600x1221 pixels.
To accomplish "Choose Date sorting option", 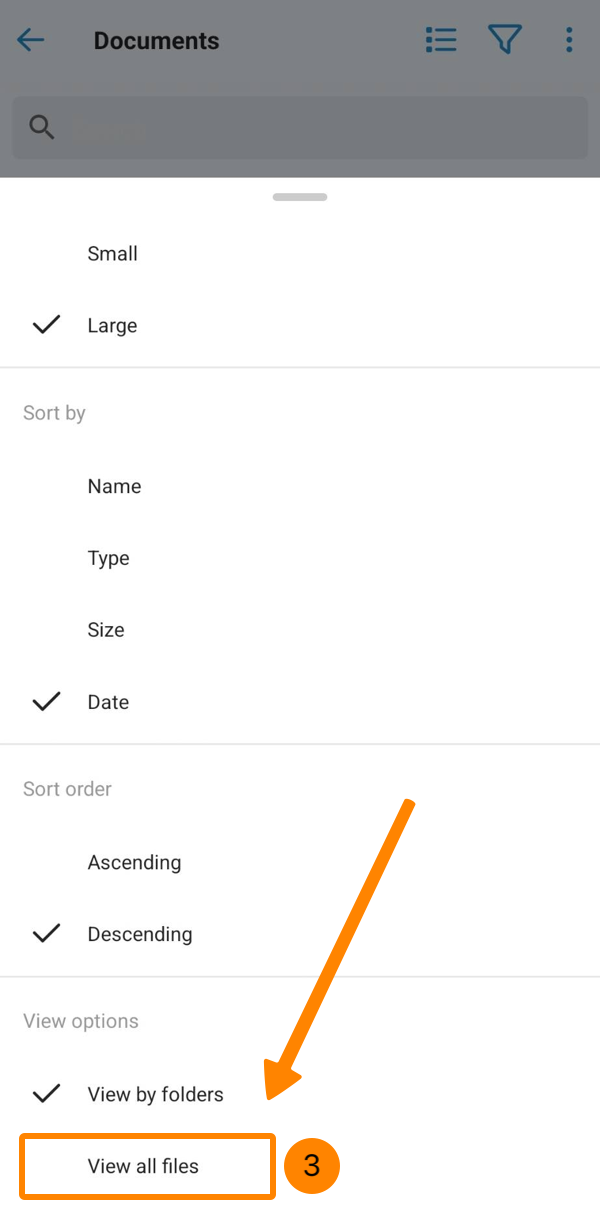I will [x=108, y=702].
